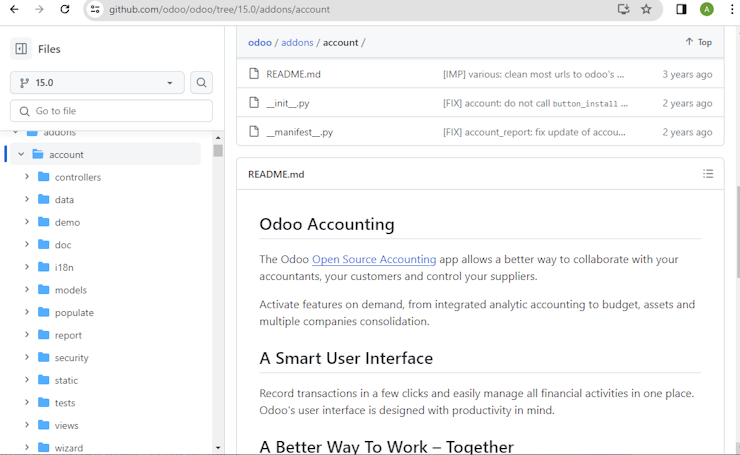
Task: Select the populate folder in tree
Action: 74,312
